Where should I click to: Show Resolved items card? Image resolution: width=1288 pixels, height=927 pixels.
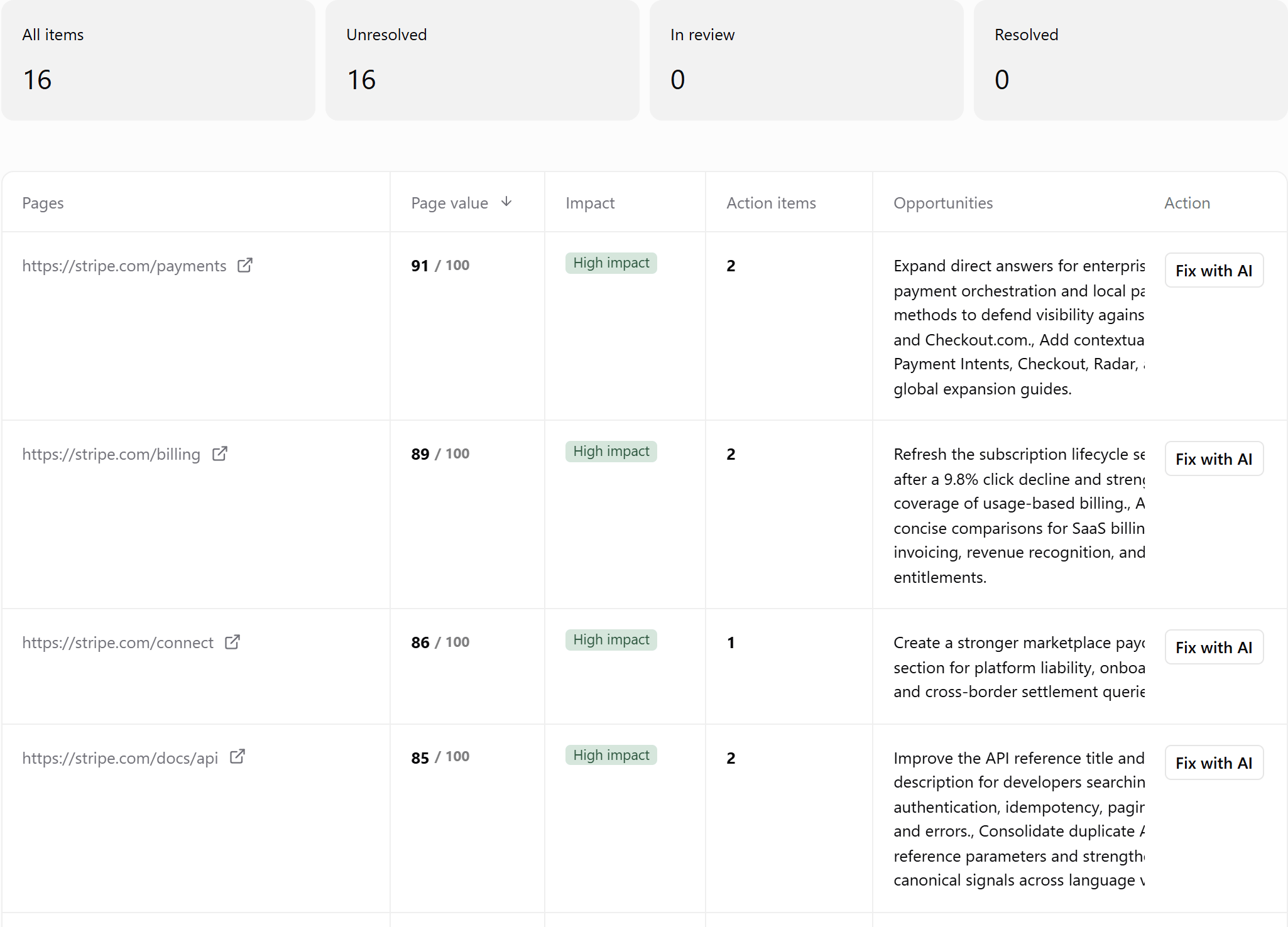tap(1130, 60)
